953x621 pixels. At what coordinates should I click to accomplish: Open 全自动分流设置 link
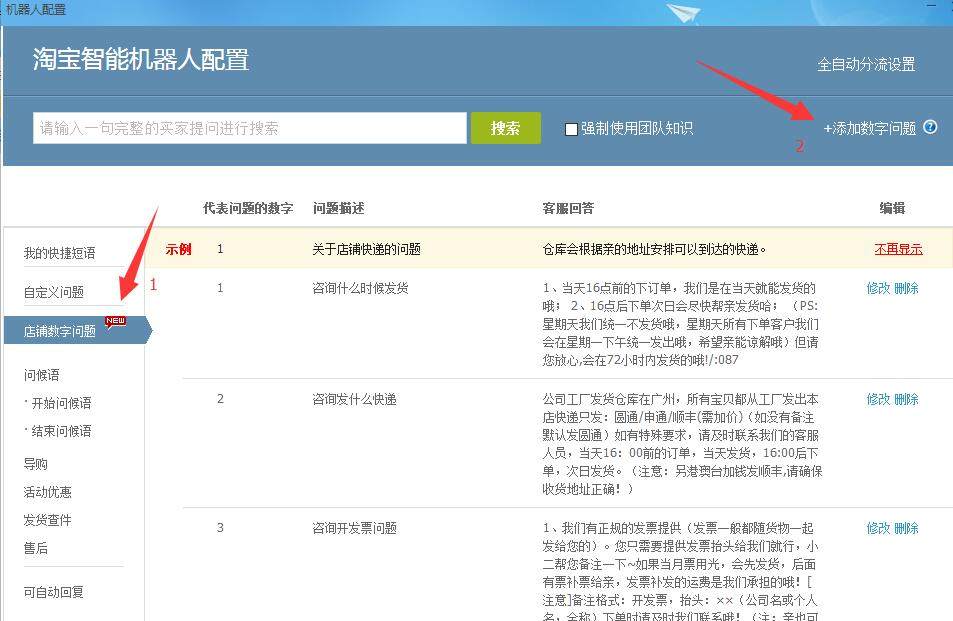click(x=866, y=64)
